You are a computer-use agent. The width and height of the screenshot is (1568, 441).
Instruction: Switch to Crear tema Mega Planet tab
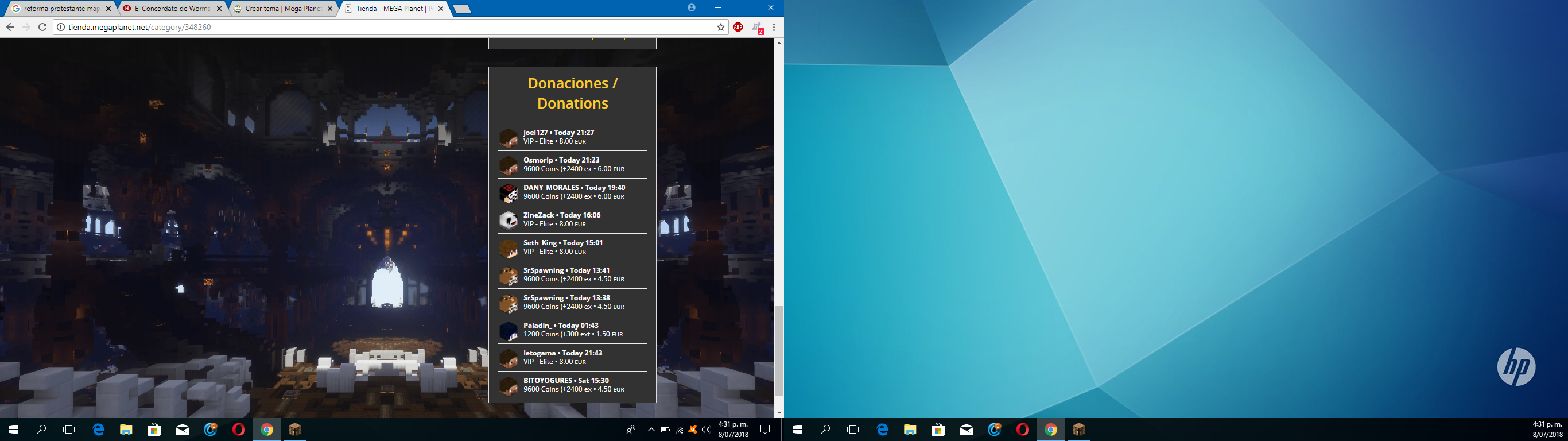[x=282, y=9]
